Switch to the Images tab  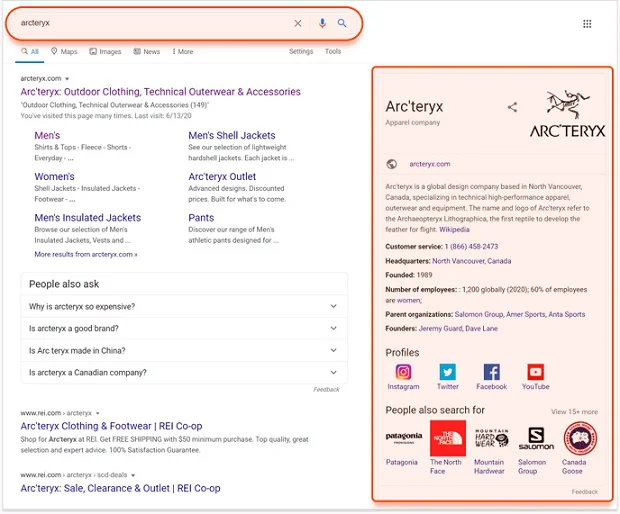coord(105,51)
